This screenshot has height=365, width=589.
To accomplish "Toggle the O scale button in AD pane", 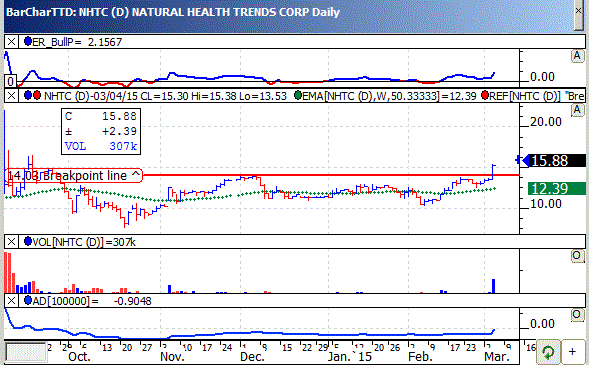I will click(x=577, y=315).
